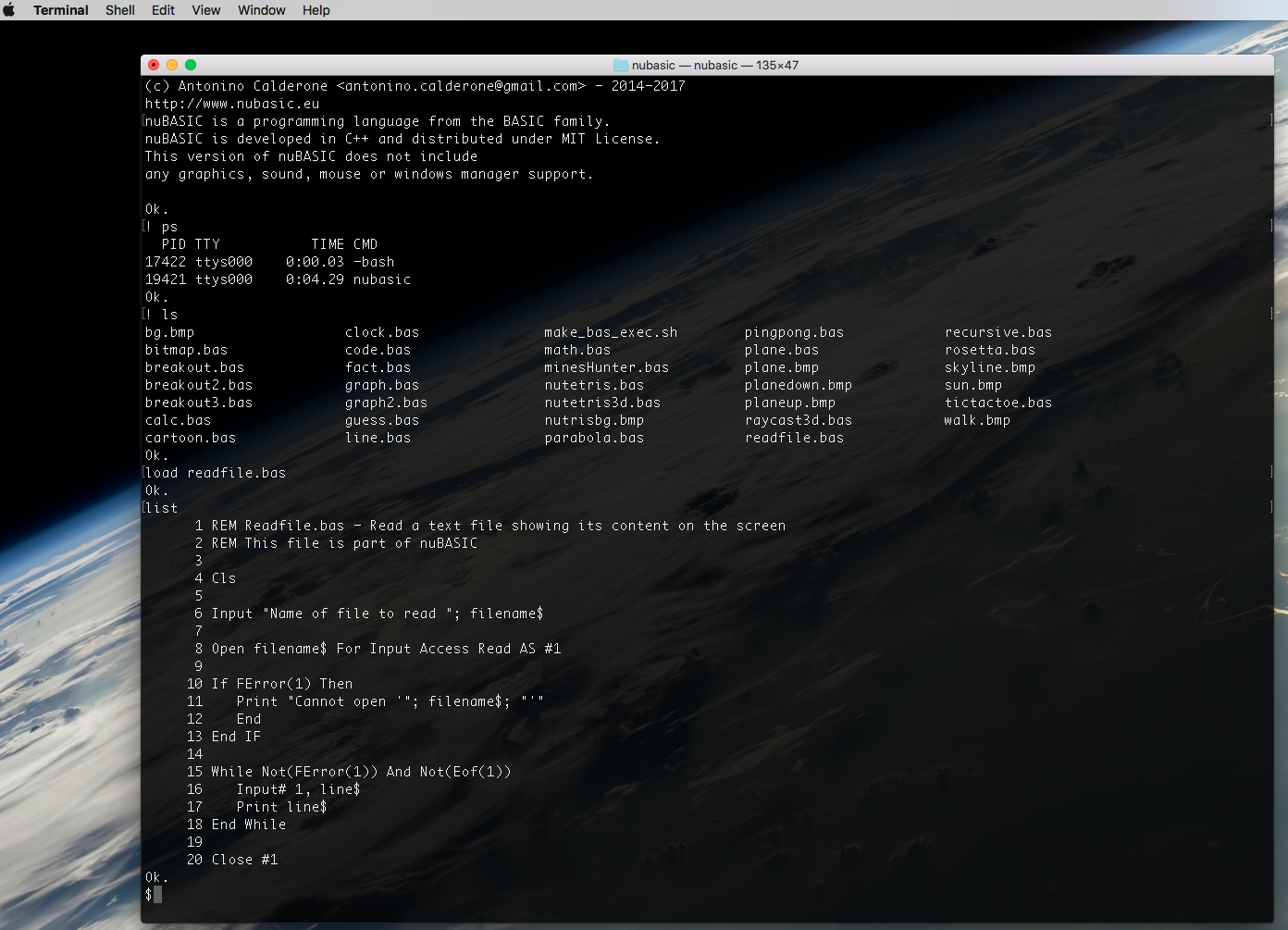Viewport: 1288px width, 930px height.
Task: Click the antonino.calderone@gmail.com email address
Action: pos(461,86)
